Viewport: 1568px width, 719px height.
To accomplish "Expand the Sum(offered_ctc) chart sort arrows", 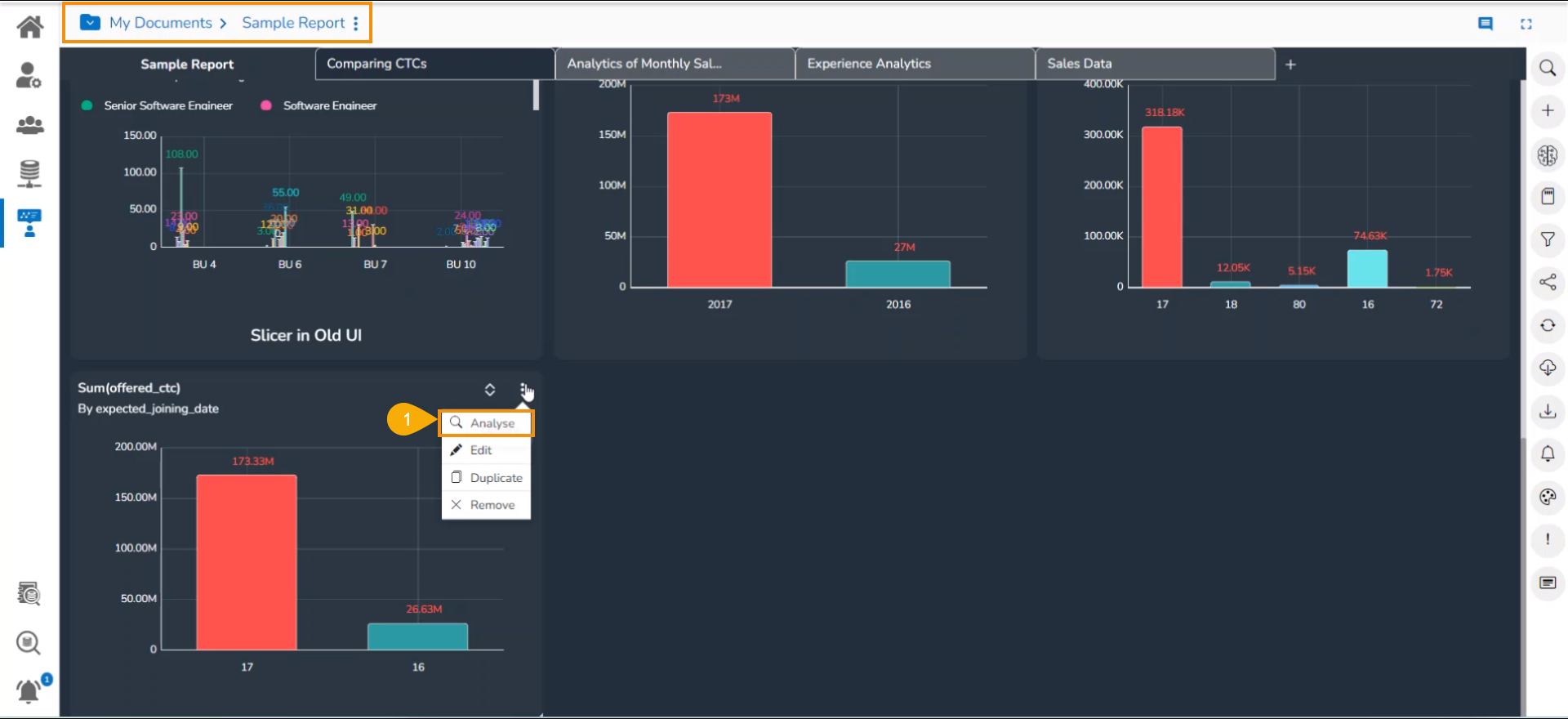I will [x=490, y=390].
